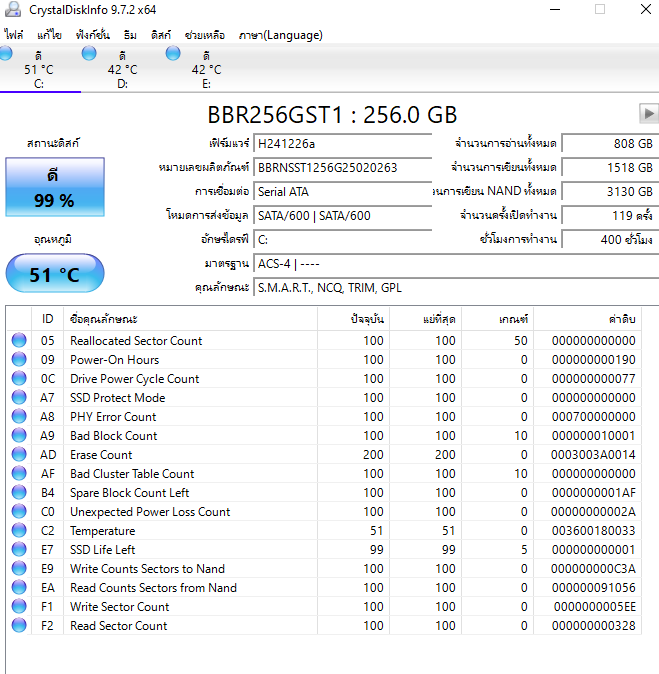Click total reads value 808 GB
The height and width of the screenshot is (674, 659).
point(610,144)
